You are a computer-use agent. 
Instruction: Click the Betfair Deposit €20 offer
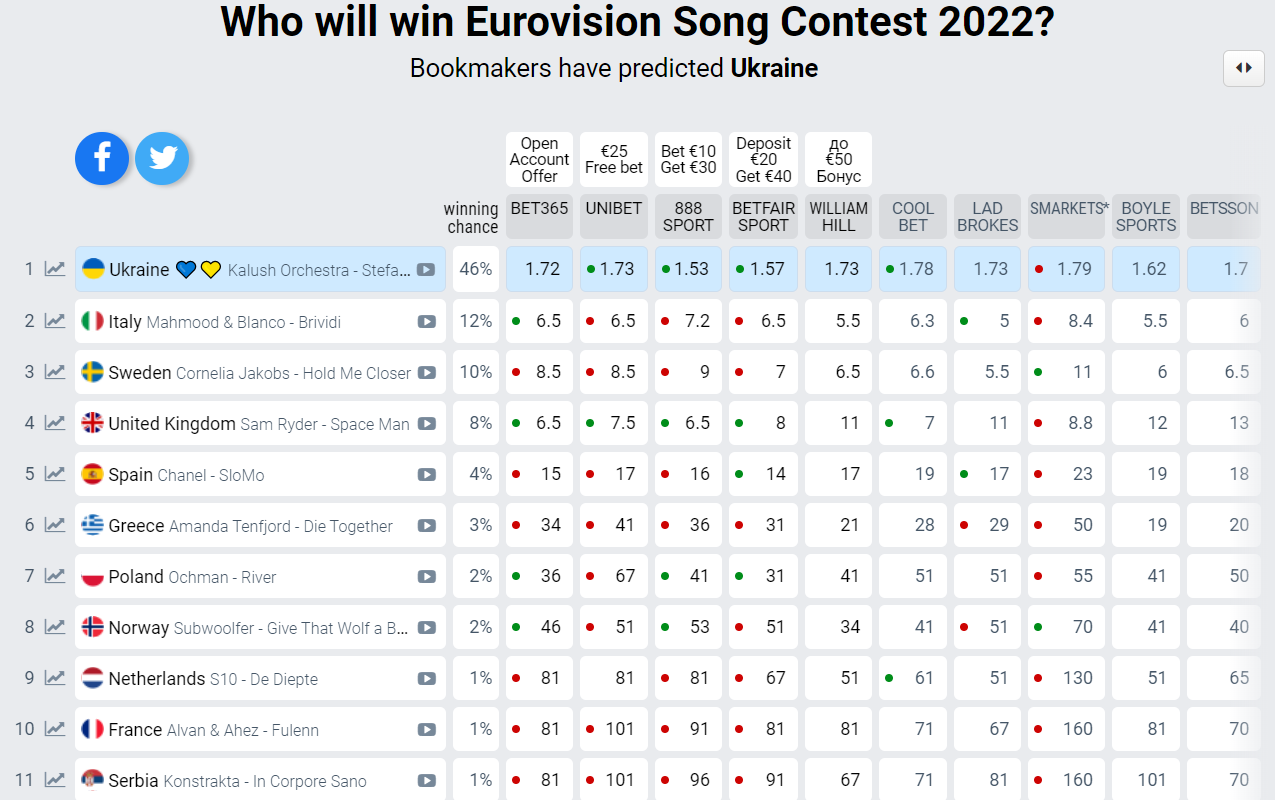coord(763,160)
